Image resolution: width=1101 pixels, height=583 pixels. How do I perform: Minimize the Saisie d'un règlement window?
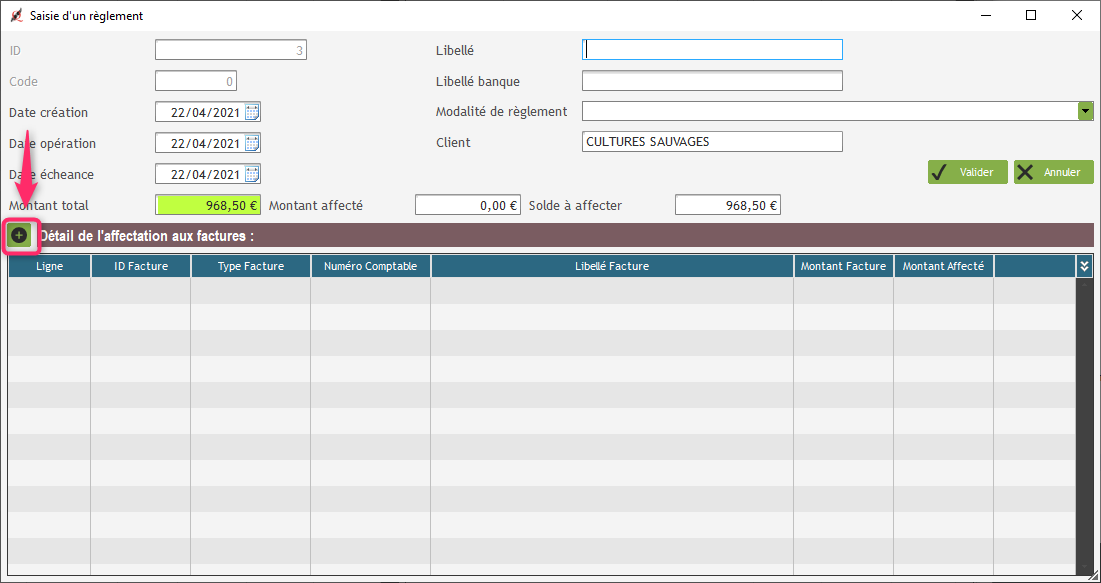(988, 15)
